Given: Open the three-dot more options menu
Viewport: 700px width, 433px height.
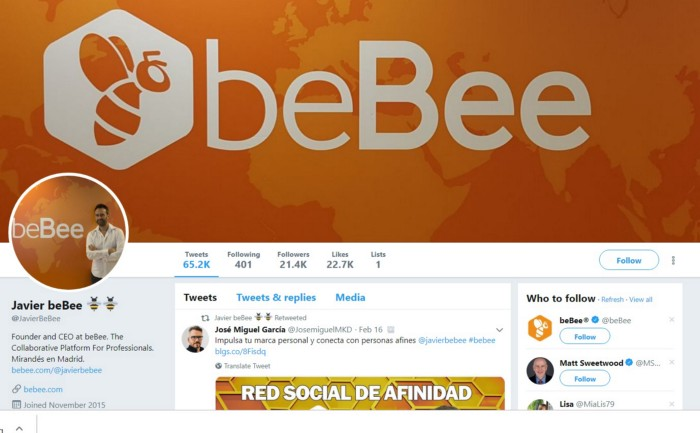Looking at the screenshot, I should click(x=673, y=260).
